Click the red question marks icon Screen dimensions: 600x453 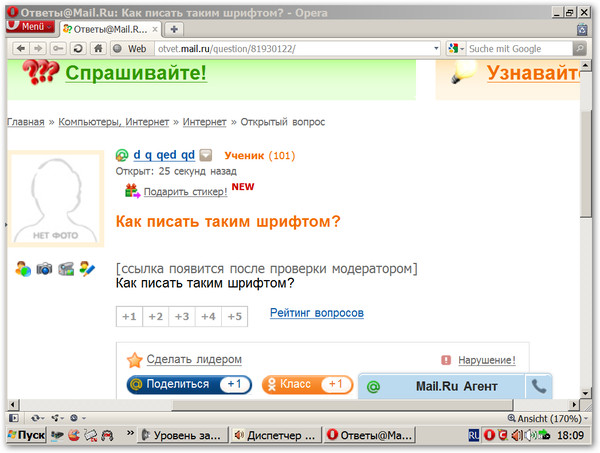tap(41, 72)
